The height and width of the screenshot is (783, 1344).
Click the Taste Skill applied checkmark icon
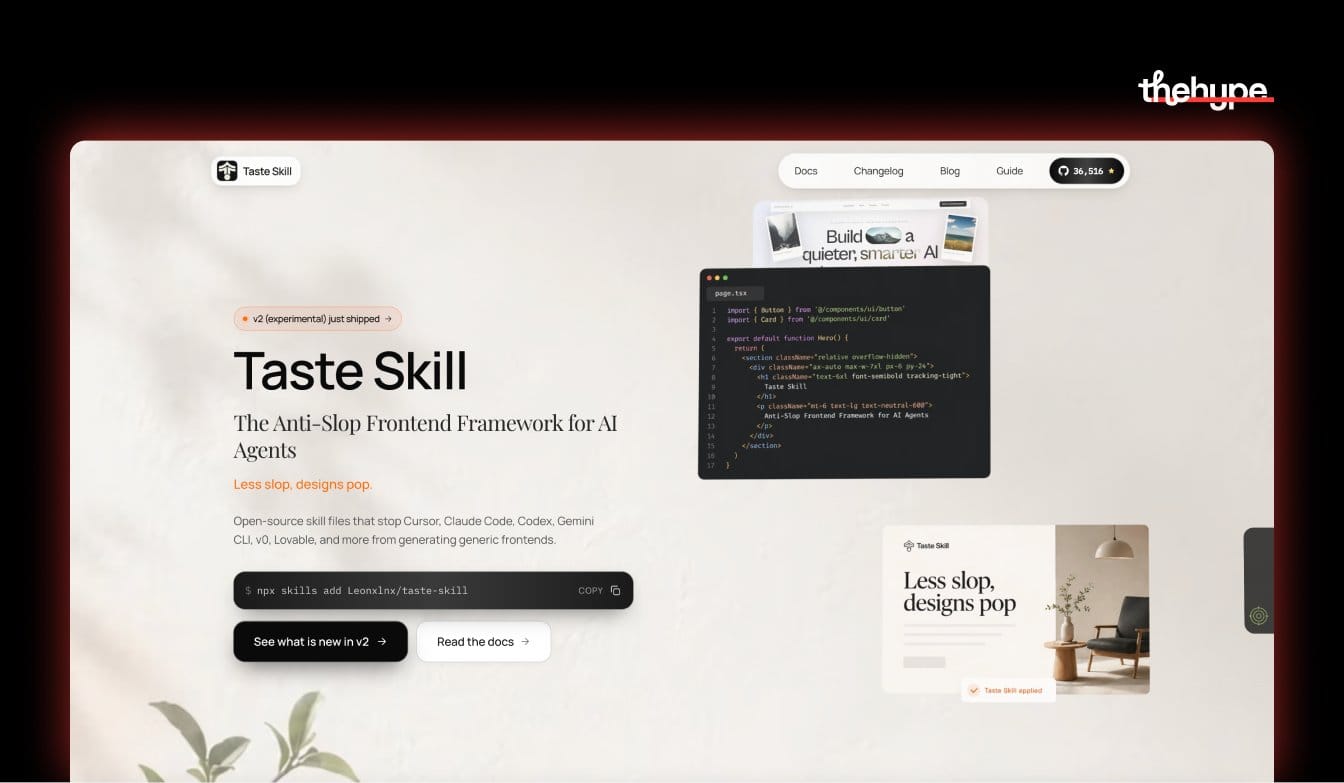point(973,690)
